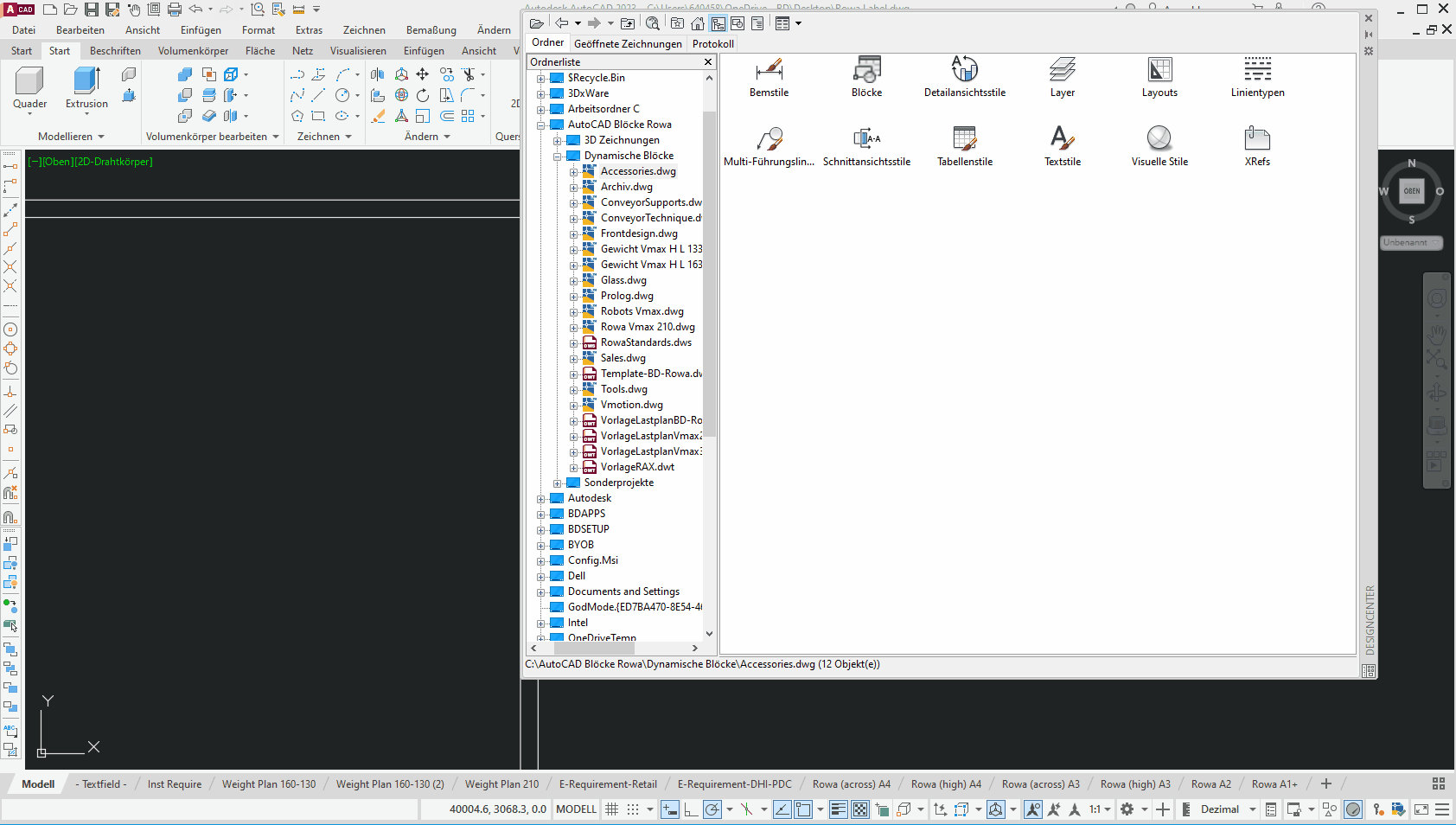Toggle object snap tracking in status bar
The height and width of the screenshot is (825, 1456).
[x=782, y=809]
